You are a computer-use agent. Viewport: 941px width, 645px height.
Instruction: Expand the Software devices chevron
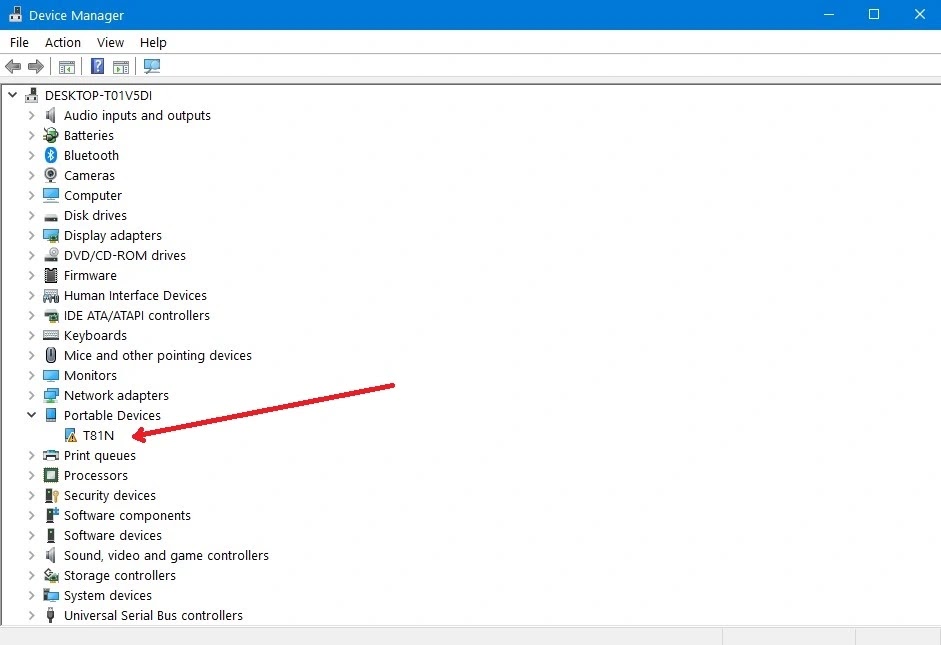point(32,535)
